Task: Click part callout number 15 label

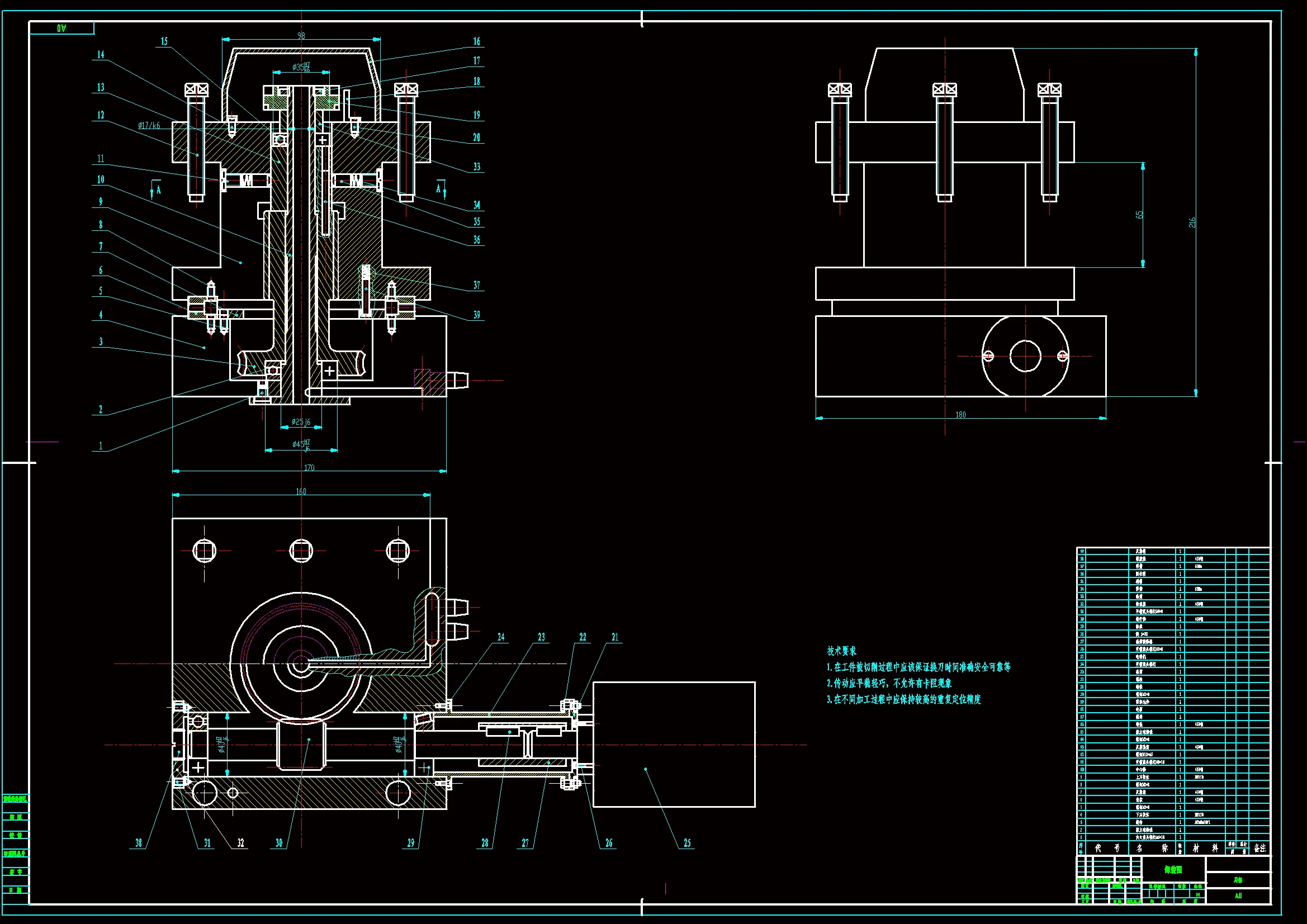Action: 164,41
